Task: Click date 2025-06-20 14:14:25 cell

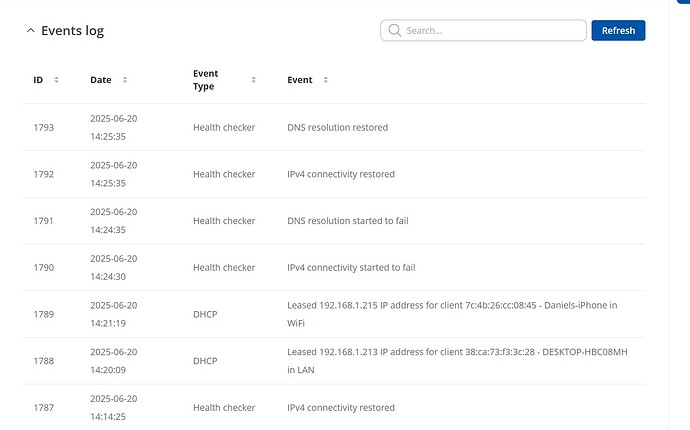Action: click(114, 407)
